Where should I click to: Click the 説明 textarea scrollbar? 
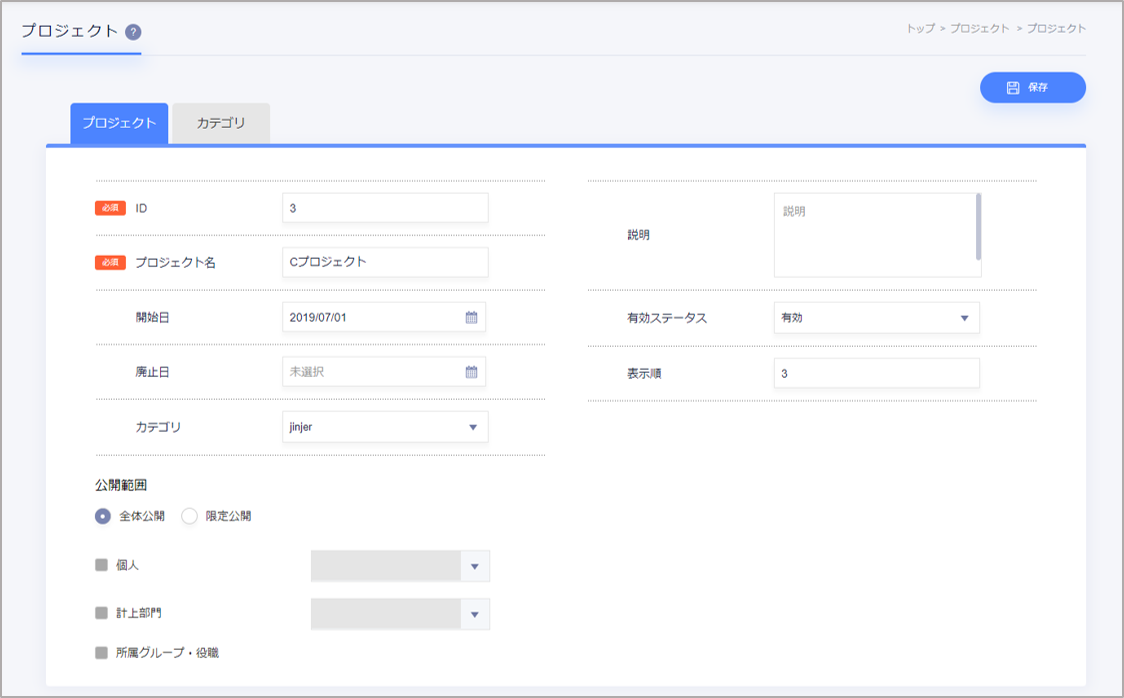(x=978, y=226)
